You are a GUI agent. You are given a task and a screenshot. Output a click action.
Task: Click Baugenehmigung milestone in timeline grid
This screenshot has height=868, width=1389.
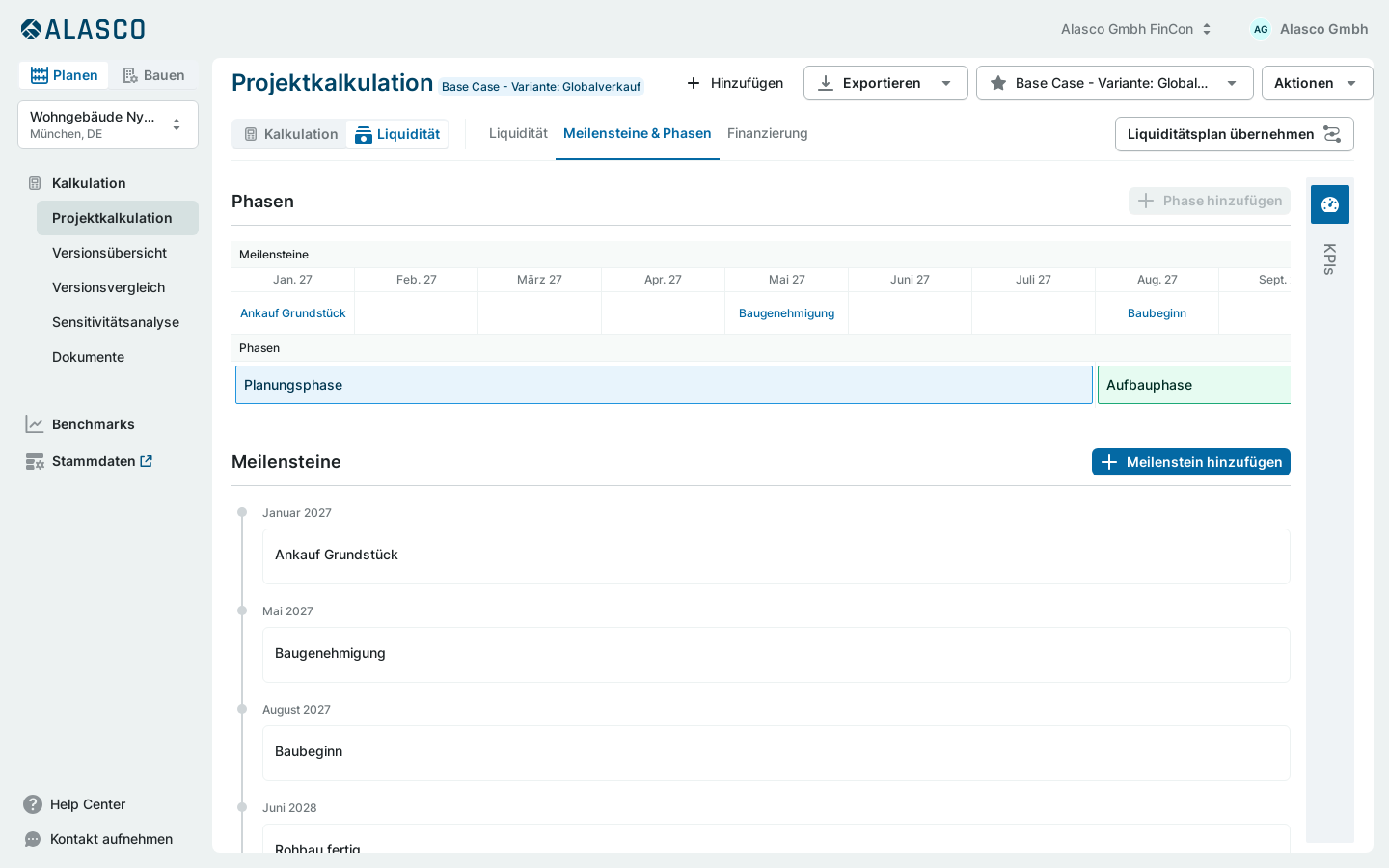pos(787,313)
